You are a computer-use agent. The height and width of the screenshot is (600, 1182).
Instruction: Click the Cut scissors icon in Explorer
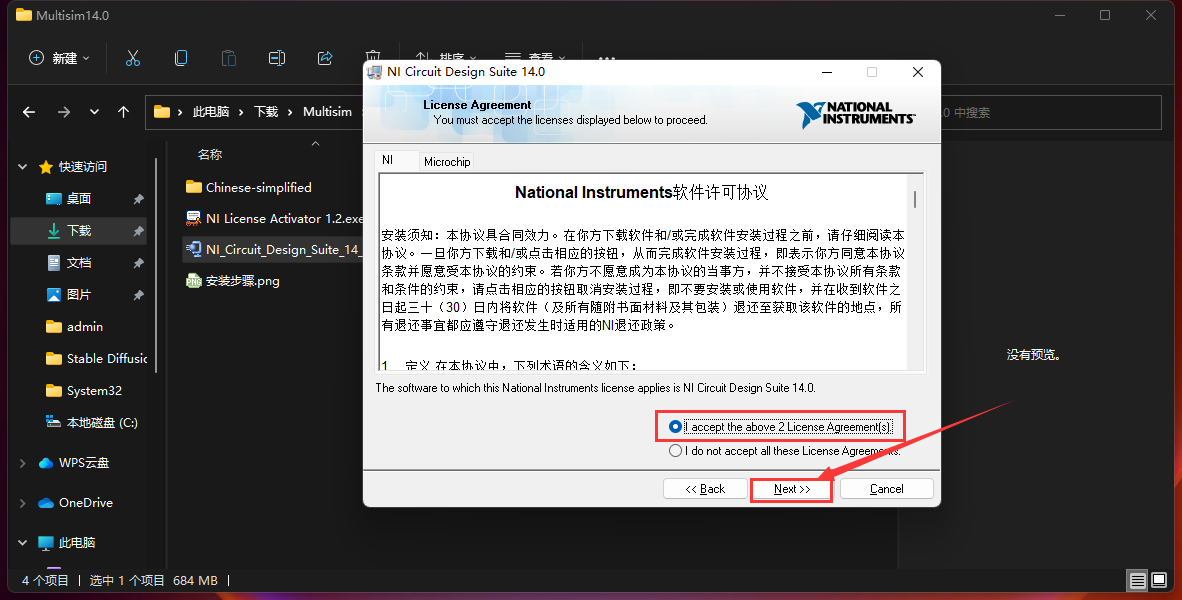click(x=133, y=58)
